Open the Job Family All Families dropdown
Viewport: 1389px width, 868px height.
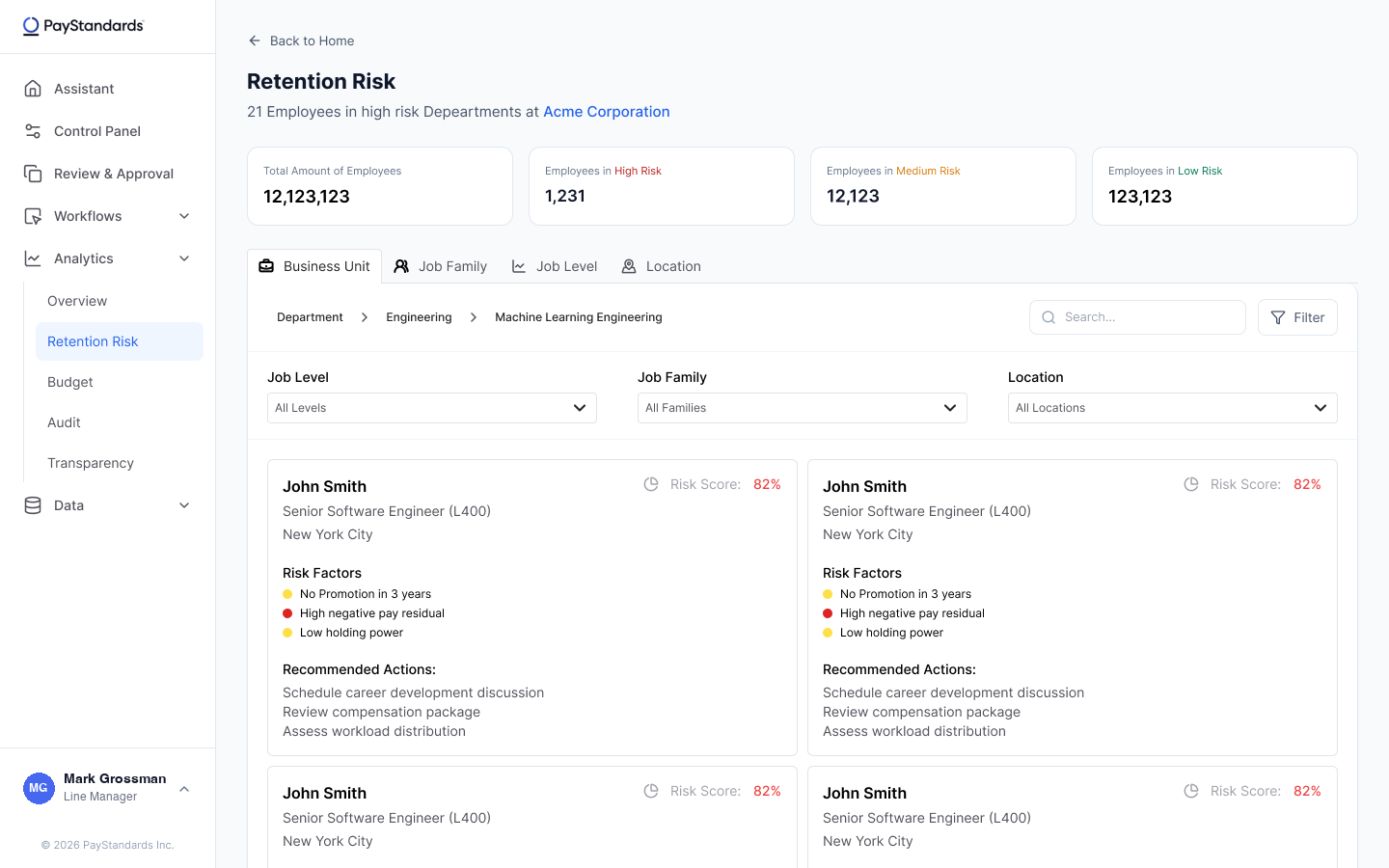(x=803, y=408)
